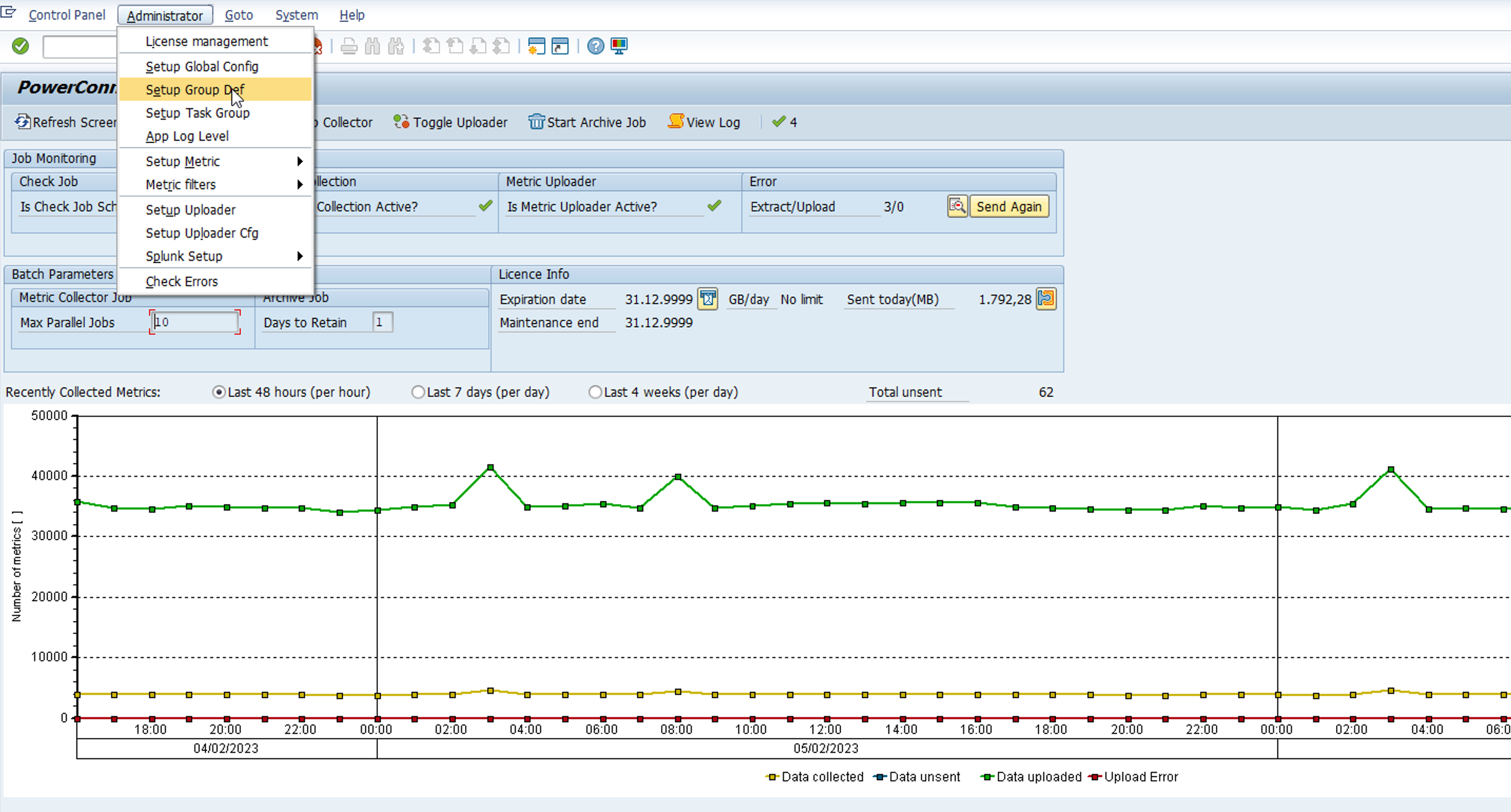Click the Help question mark icon
The height and width of the screenshot is (812, 1511).
[595, 46]
